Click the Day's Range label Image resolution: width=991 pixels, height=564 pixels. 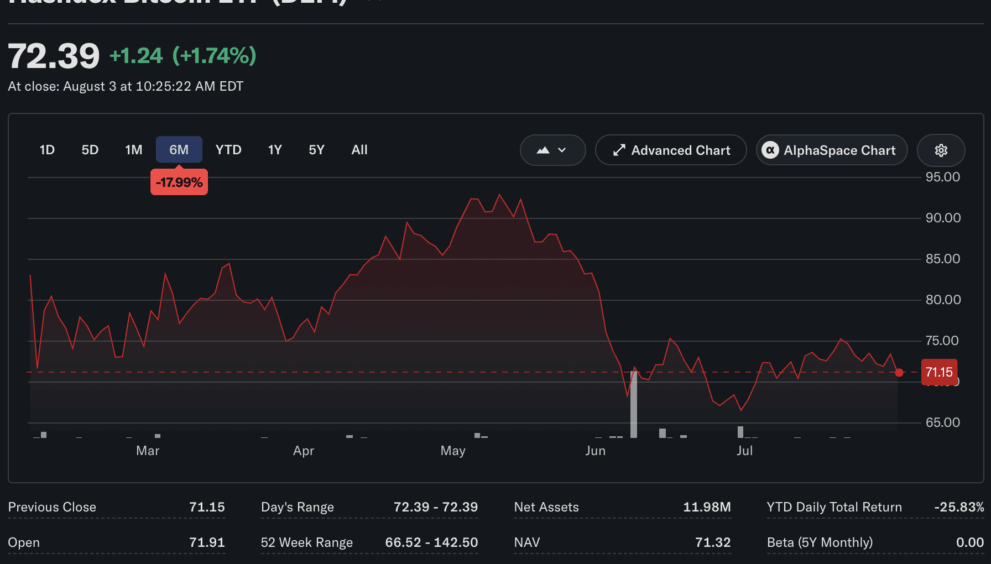[x=297, y=507]
